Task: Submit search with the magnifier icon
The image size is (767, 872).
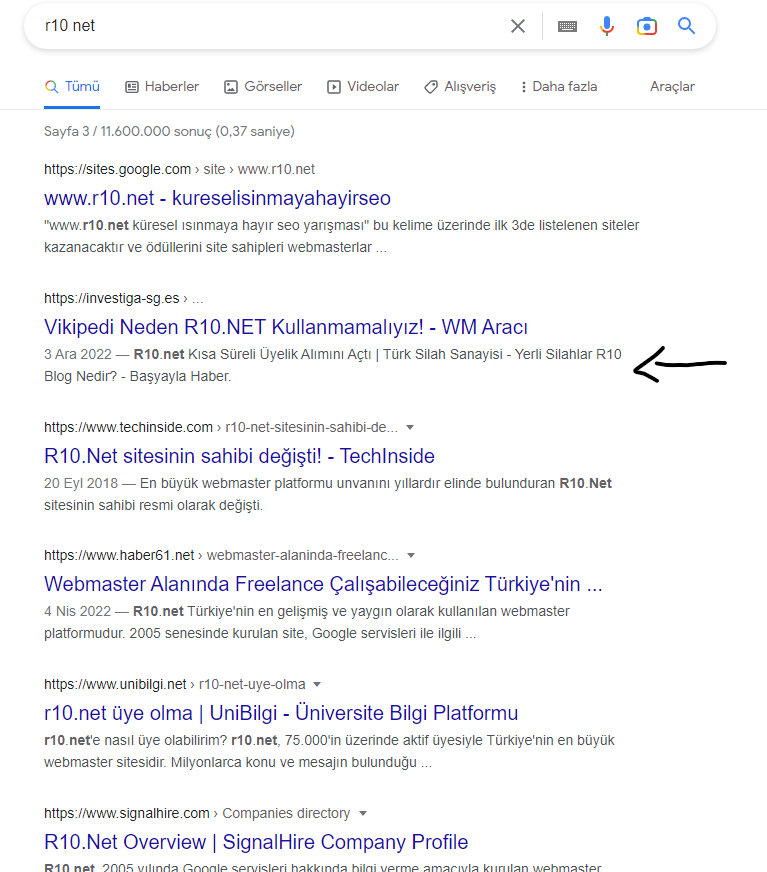Action: (x=686, y=26)
